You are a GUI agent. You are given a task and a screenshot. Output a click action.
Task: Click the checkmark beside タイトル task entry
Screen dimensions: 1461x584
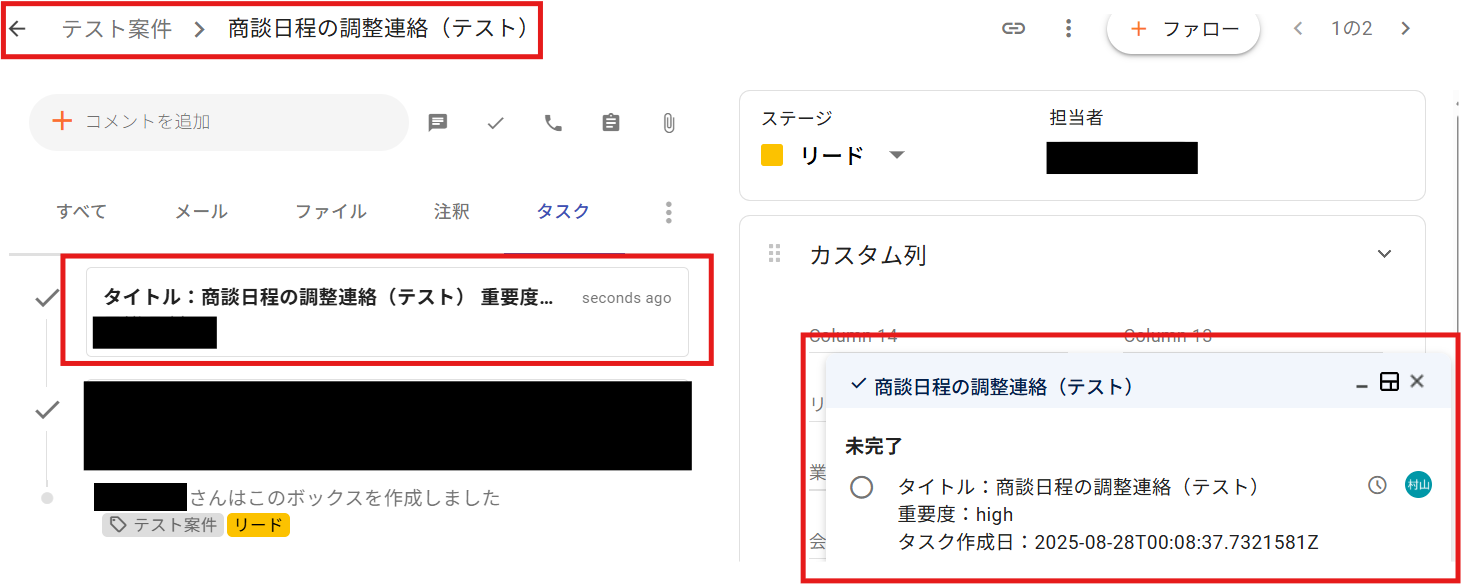click(x=46, y=297)
